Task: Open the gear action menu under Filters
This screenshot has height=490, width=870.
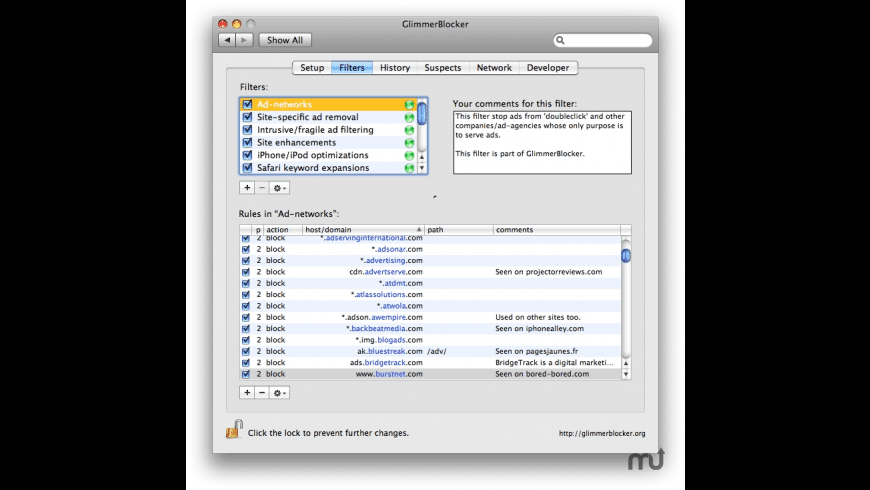Action: click(279, 188)
